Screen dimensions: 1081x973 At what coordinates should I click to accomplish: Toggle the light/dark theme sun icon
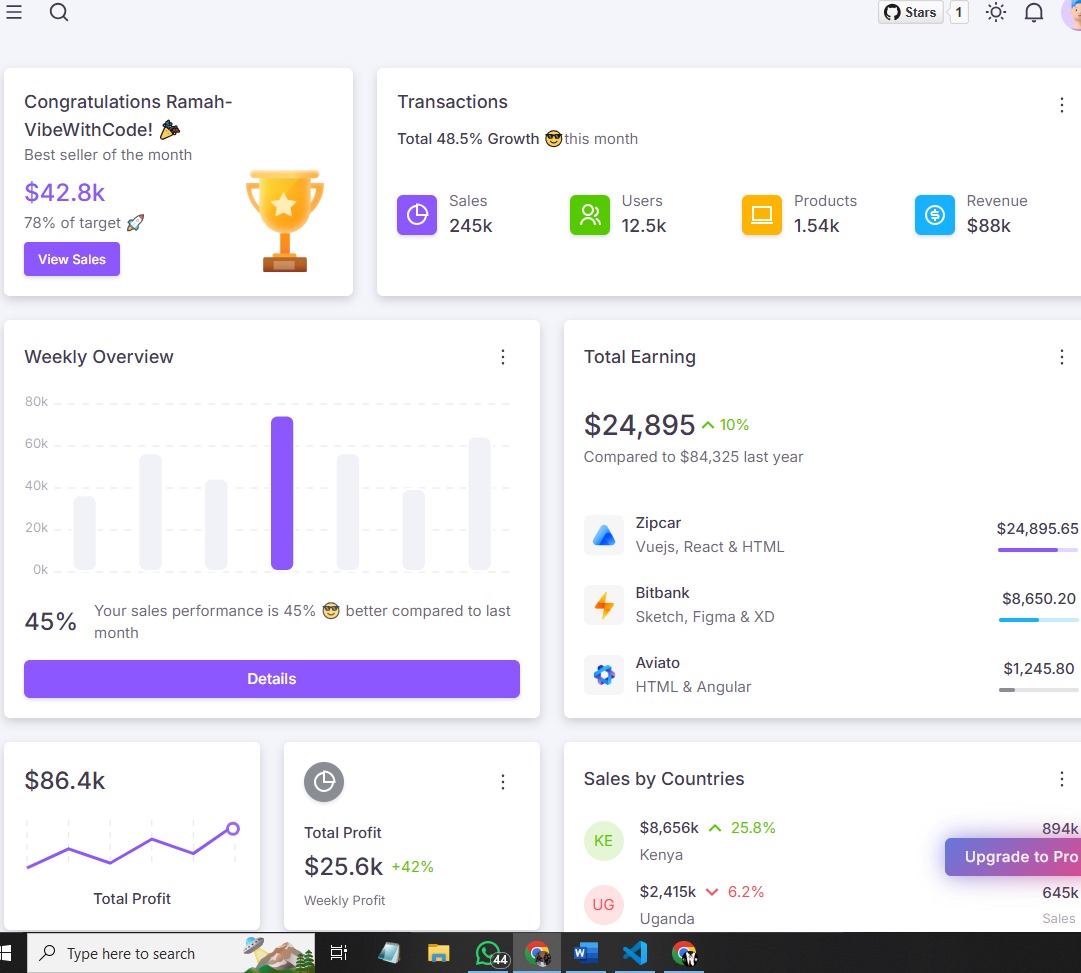[996, 12]
